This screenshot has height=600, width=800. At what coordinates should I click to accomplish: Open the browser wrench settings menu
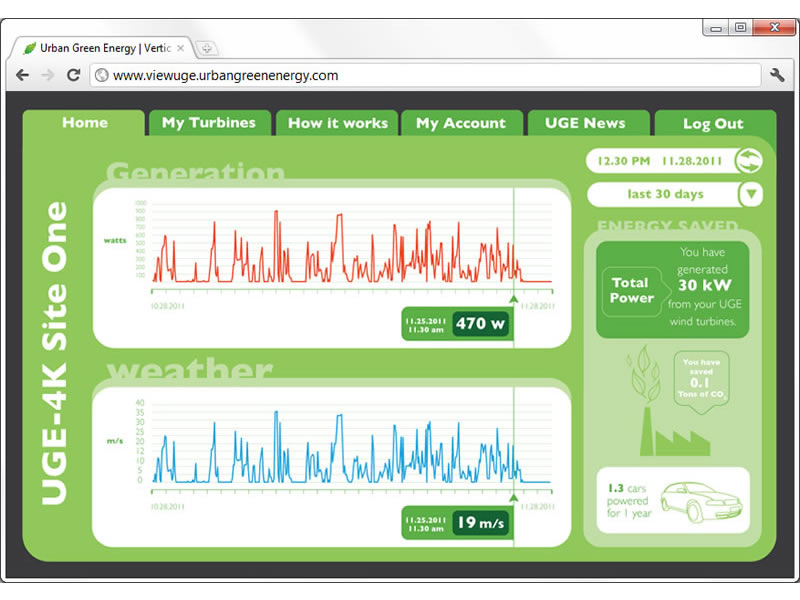pyautogui.click(x=777, y=75)
